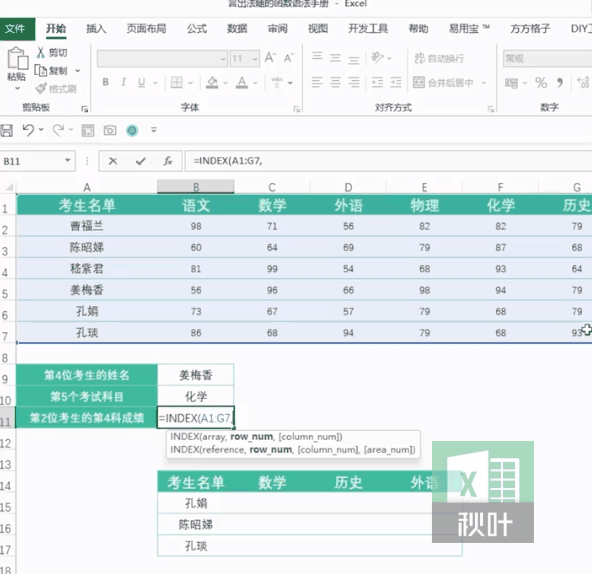
Task: Toggle Bold formatting
Action: tap(106, 82)
